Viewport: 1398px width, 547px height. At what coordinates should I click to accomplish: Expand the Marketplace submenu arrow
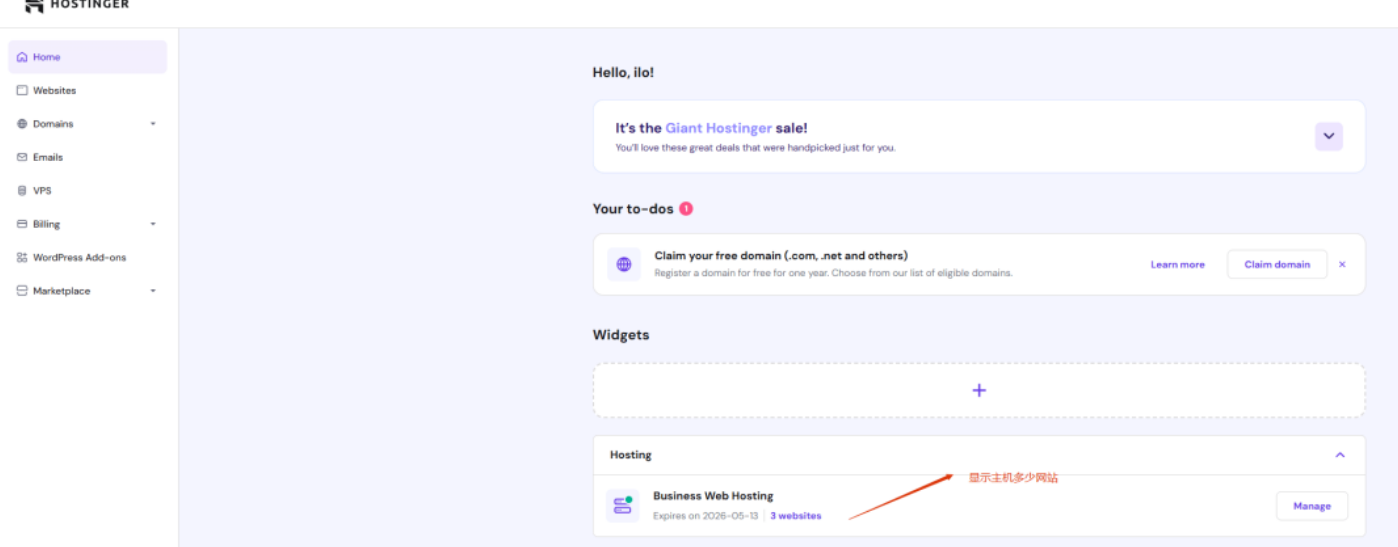coord(153,291)
